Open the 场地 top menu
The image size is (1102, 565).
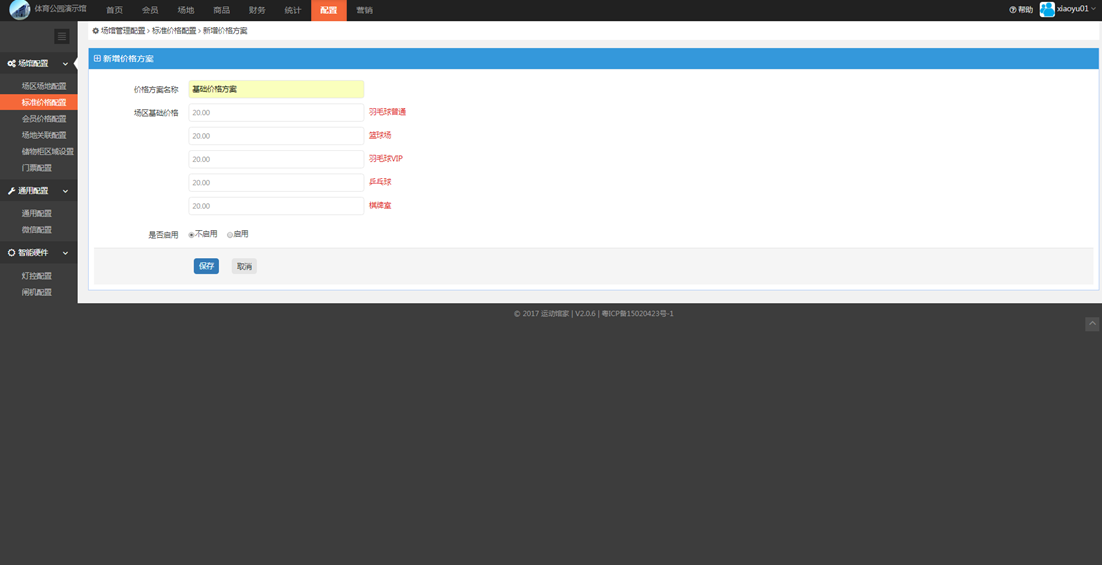[186, 11]
